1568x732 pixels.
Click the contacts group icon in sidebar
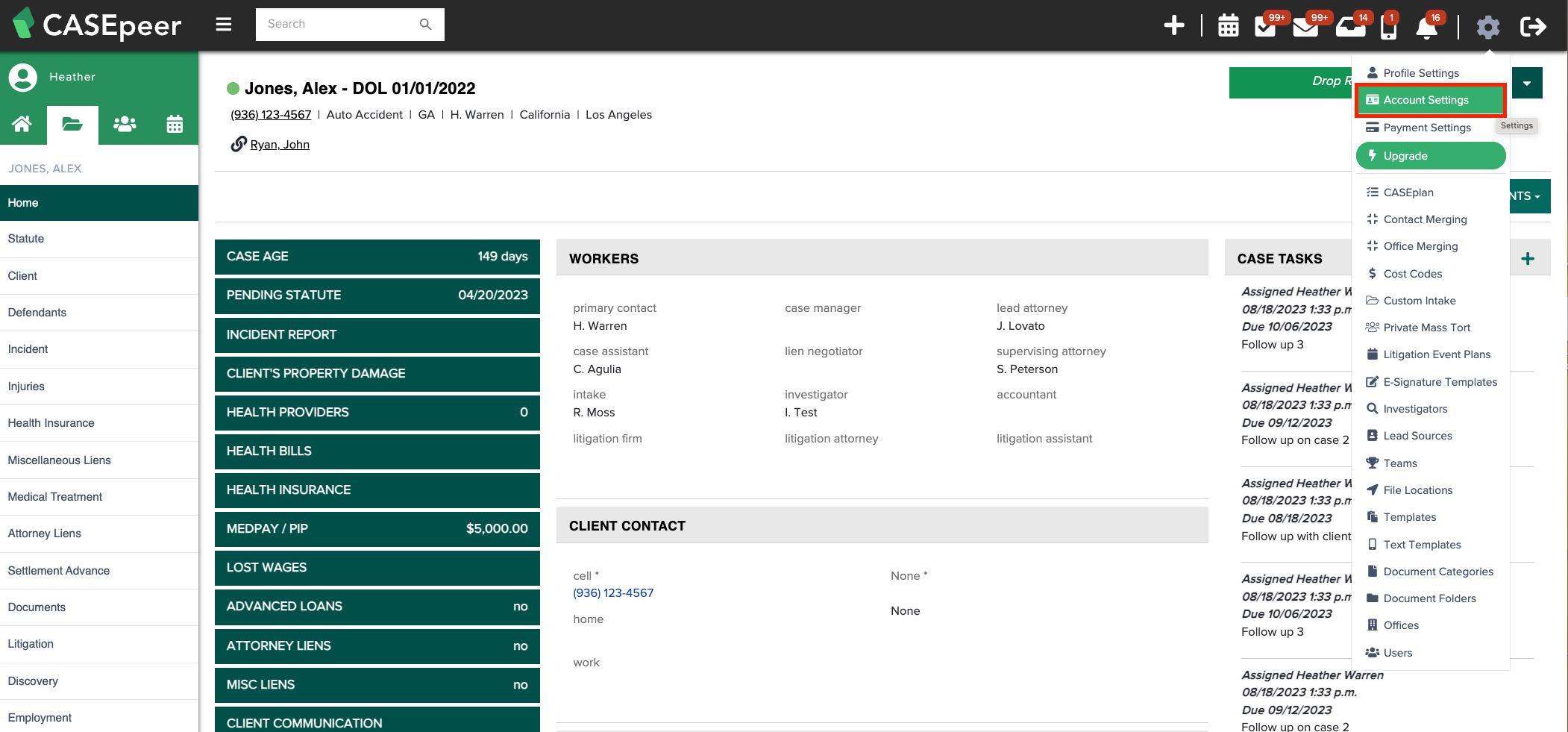point(125,125)
